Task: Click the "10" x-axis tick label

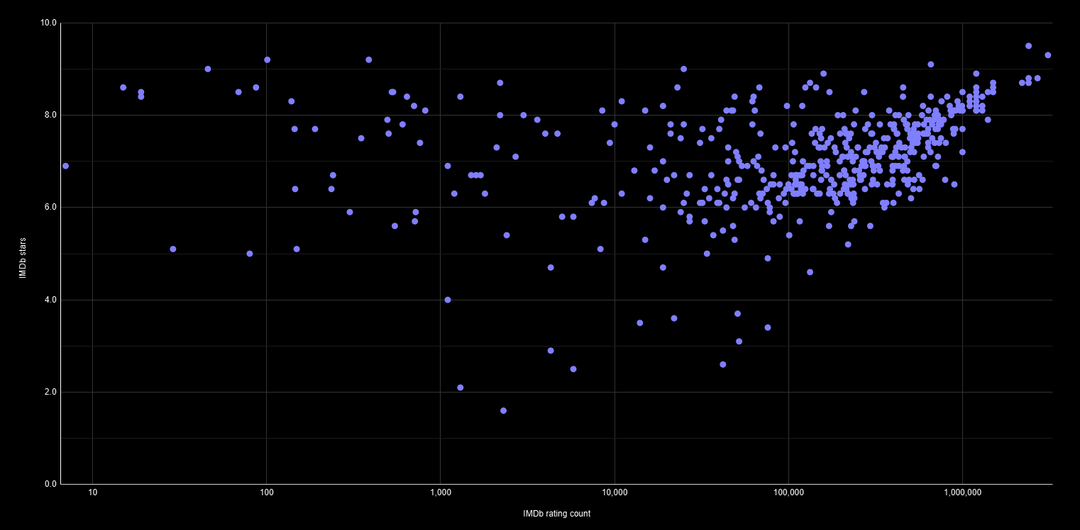Action: click(92, 493)
